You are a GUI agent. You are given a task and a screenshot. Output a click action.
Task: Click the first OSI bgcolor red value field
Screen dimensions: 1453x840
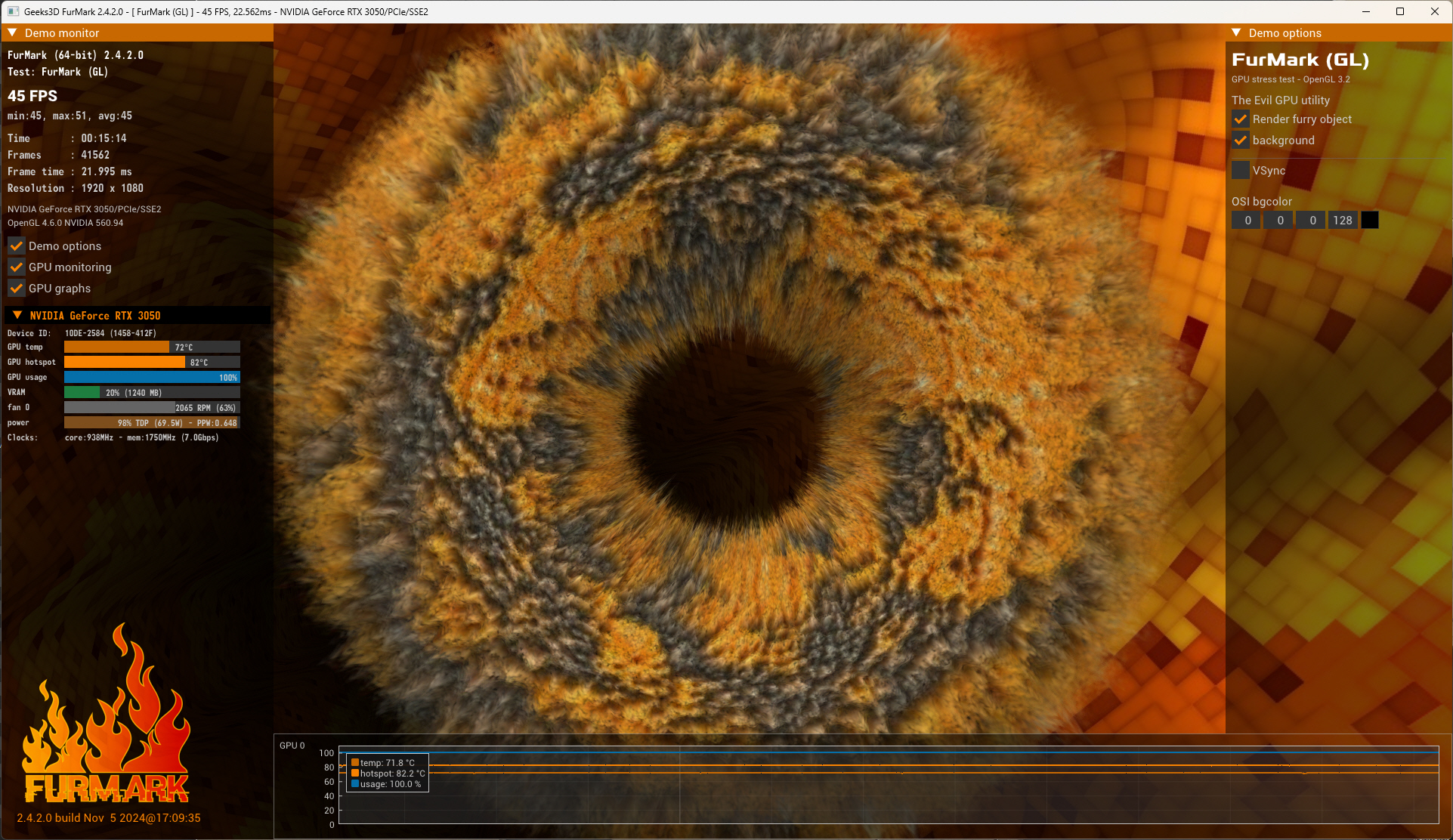1247,221
